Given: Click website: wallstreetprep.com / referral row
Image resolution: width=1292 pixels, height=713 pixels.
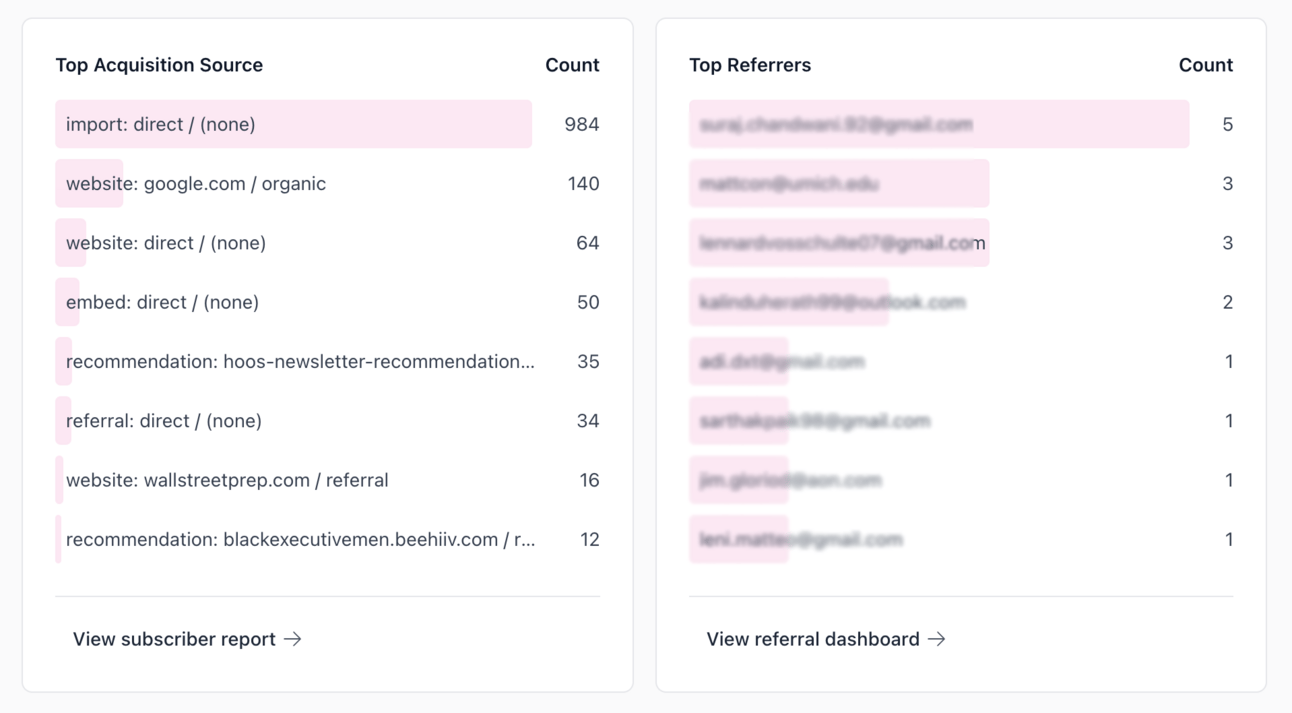Looking at the screenshot, I should 327,480.
